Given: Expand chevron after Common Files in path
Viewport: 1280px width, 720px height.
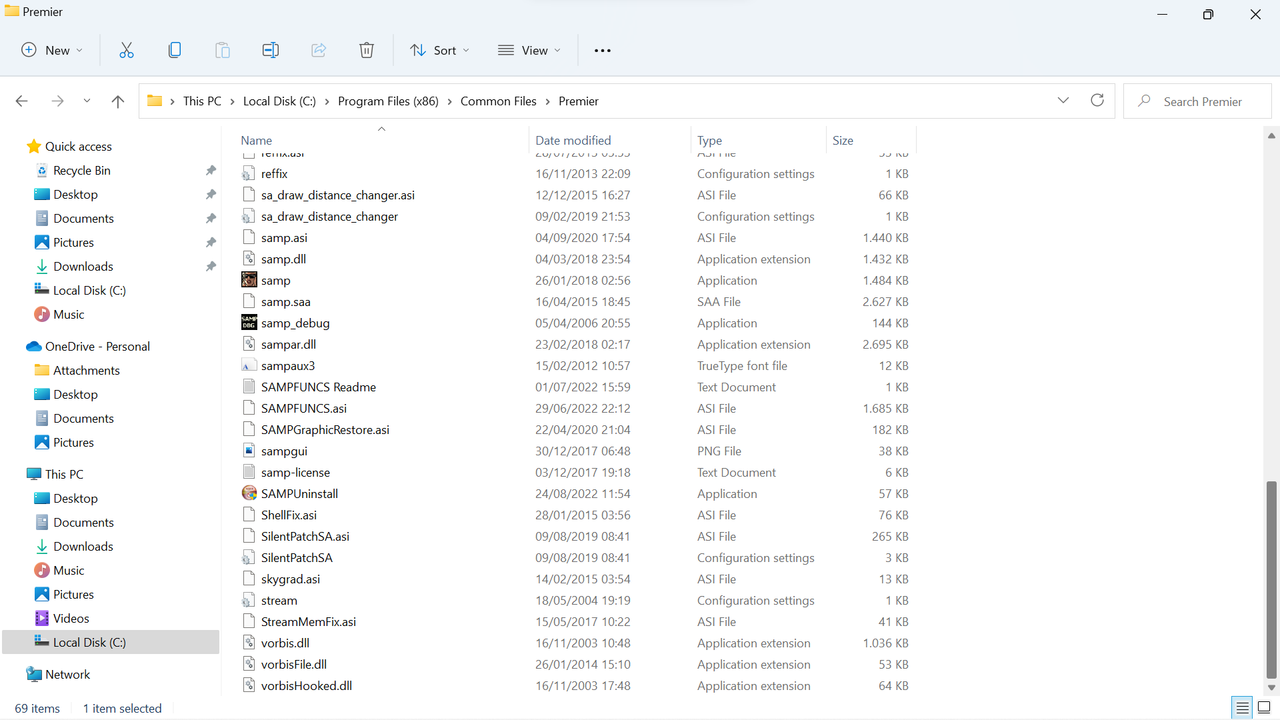Looking at the screenshot, I should tap(548, 101).
